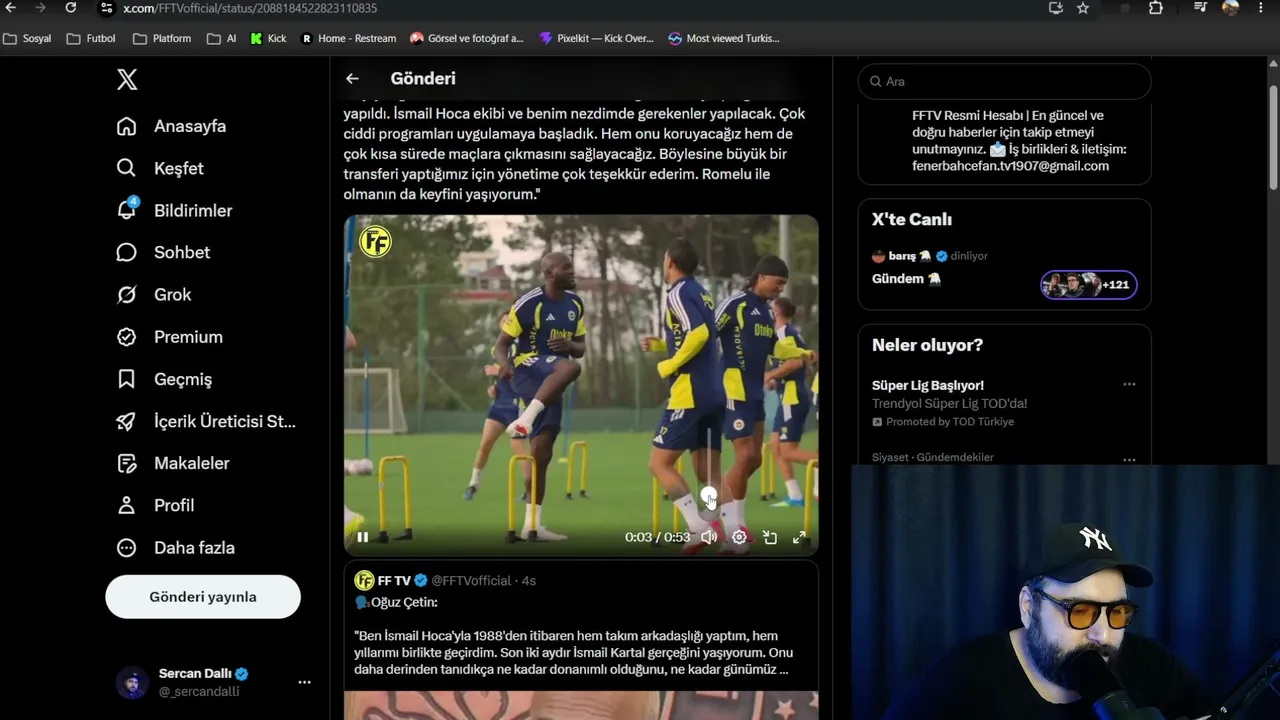Open account options dots beside Sercan Dallı

pyautogui.click(x=304, y=682)
